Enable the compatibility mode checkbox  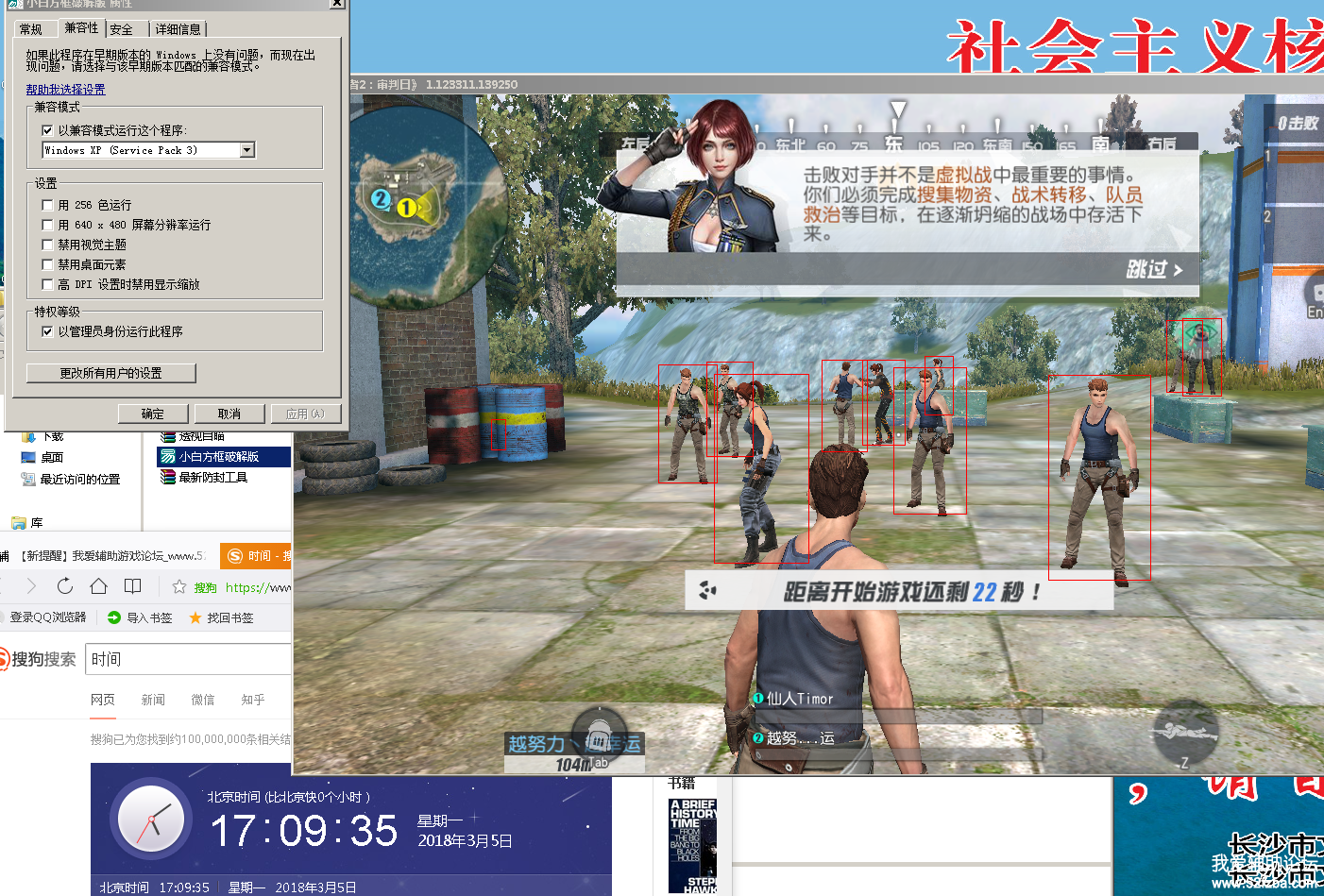pos(47,130)
